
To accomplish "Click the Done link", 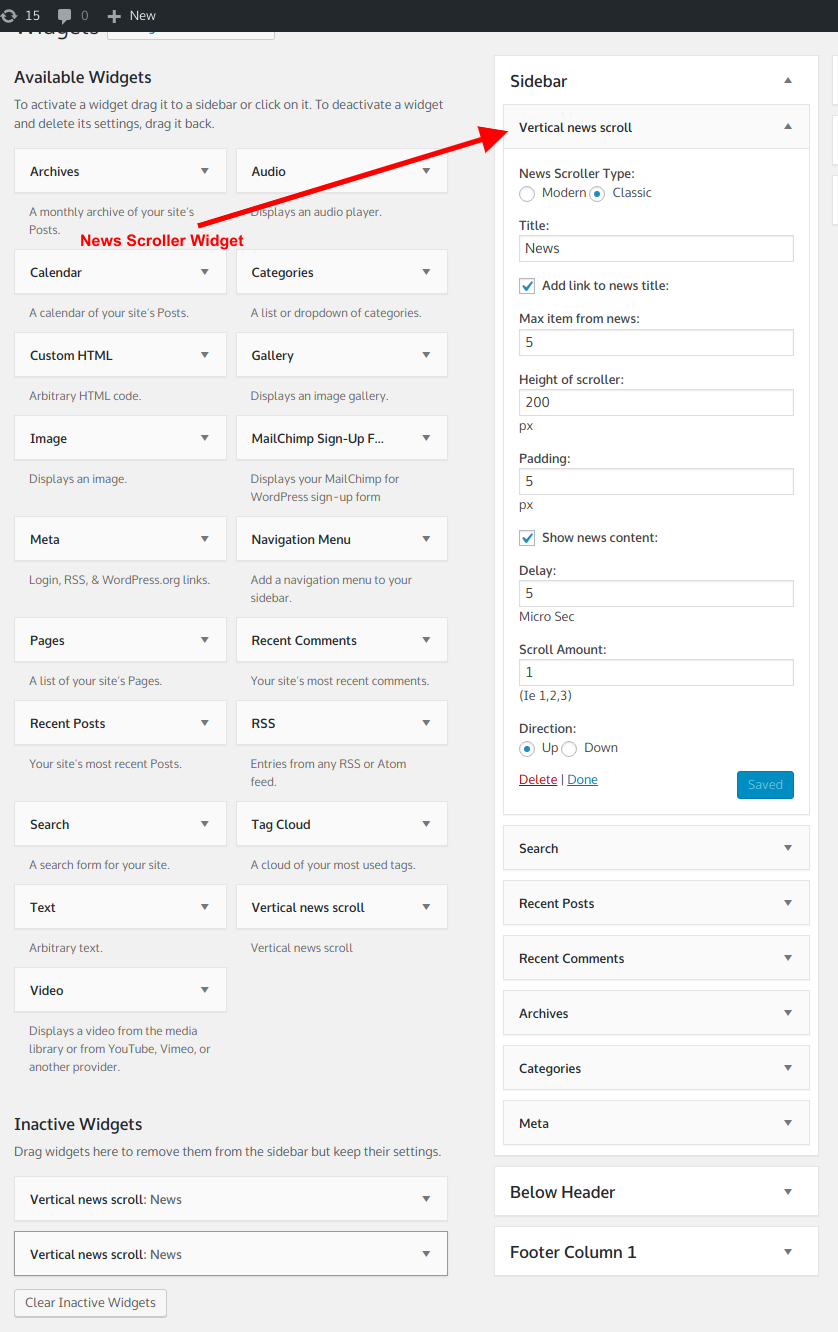I will [x=582, y=779].
